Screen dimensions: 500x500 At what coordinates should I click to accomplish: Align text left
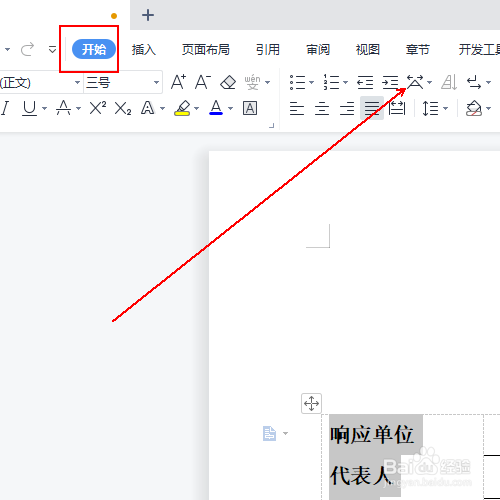(x=297, y=108)
